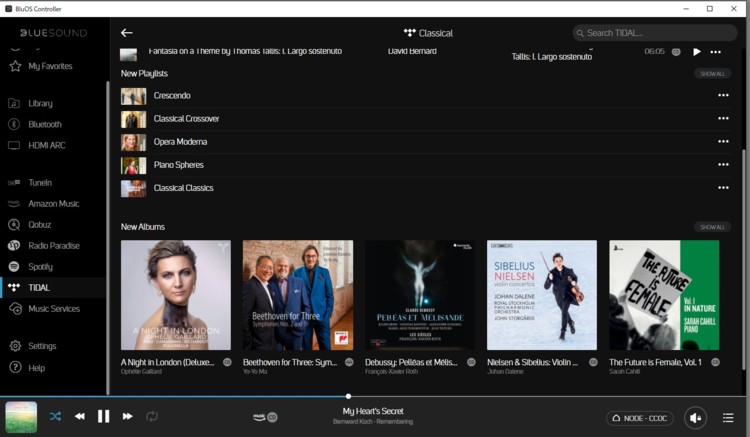The height and width of the screenshot is (437, 750).
Task: Open artist Yo-Yo Ma link
Action: pos(255,371)
